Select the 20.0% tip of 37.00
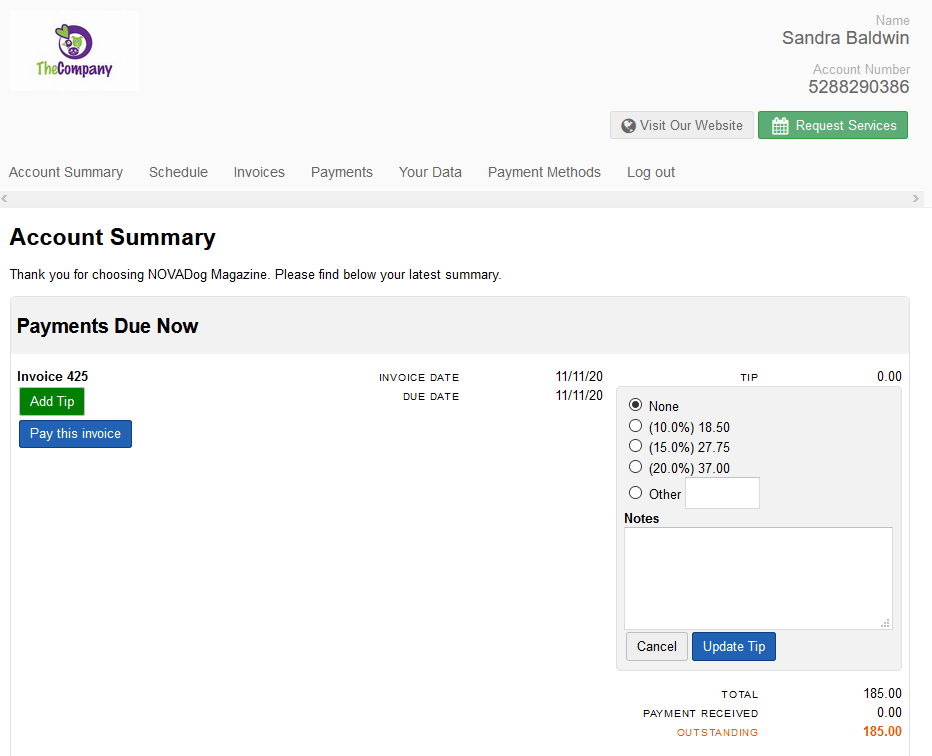 (x=635, y=467)
